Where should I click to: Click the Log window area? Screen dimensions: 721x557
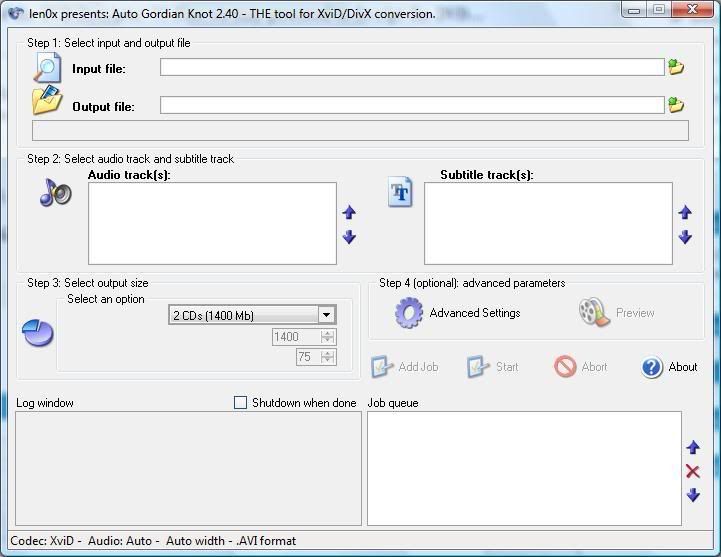pyautogui.click(x=189, y=468)
